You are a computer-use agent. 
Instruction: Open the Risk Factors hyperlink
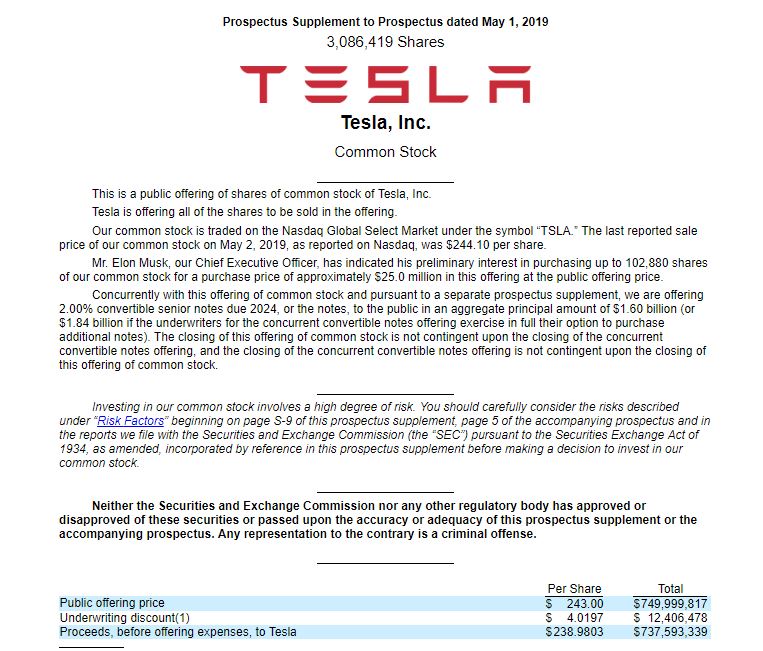[130, 421]
